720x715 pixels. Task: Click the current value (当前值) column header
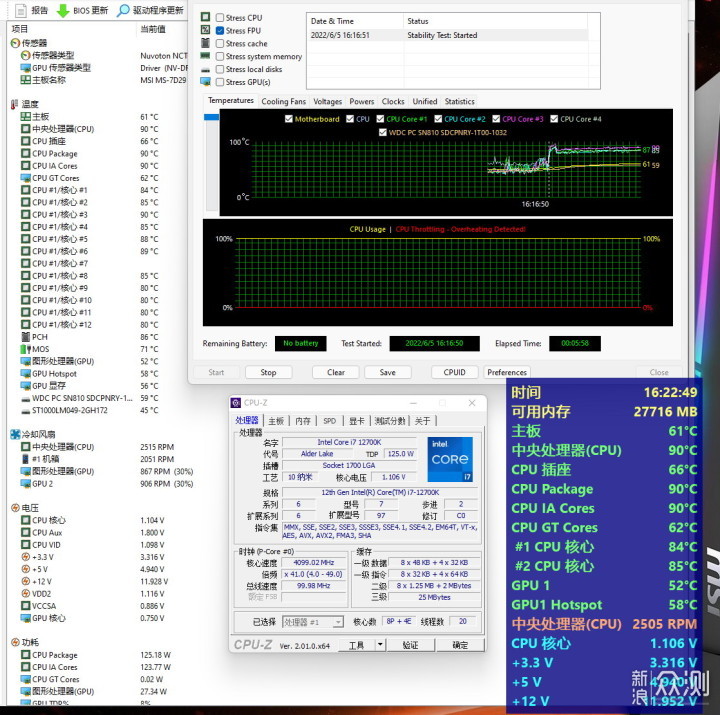point(153,29)
